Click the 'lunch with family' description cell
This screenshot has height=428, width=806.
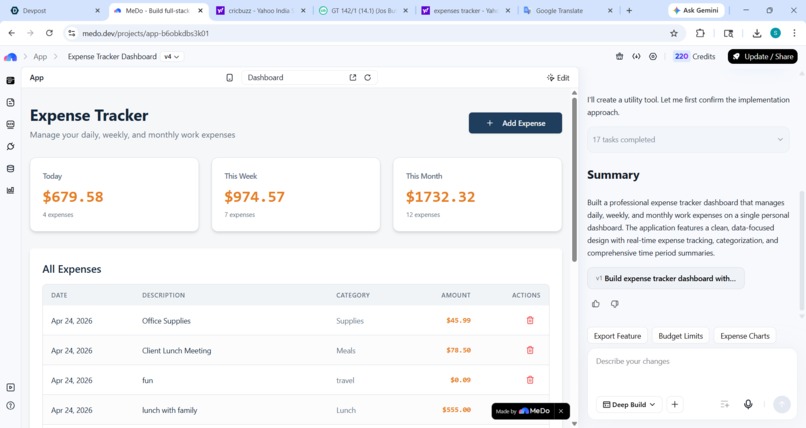click(x=170, y=410)
